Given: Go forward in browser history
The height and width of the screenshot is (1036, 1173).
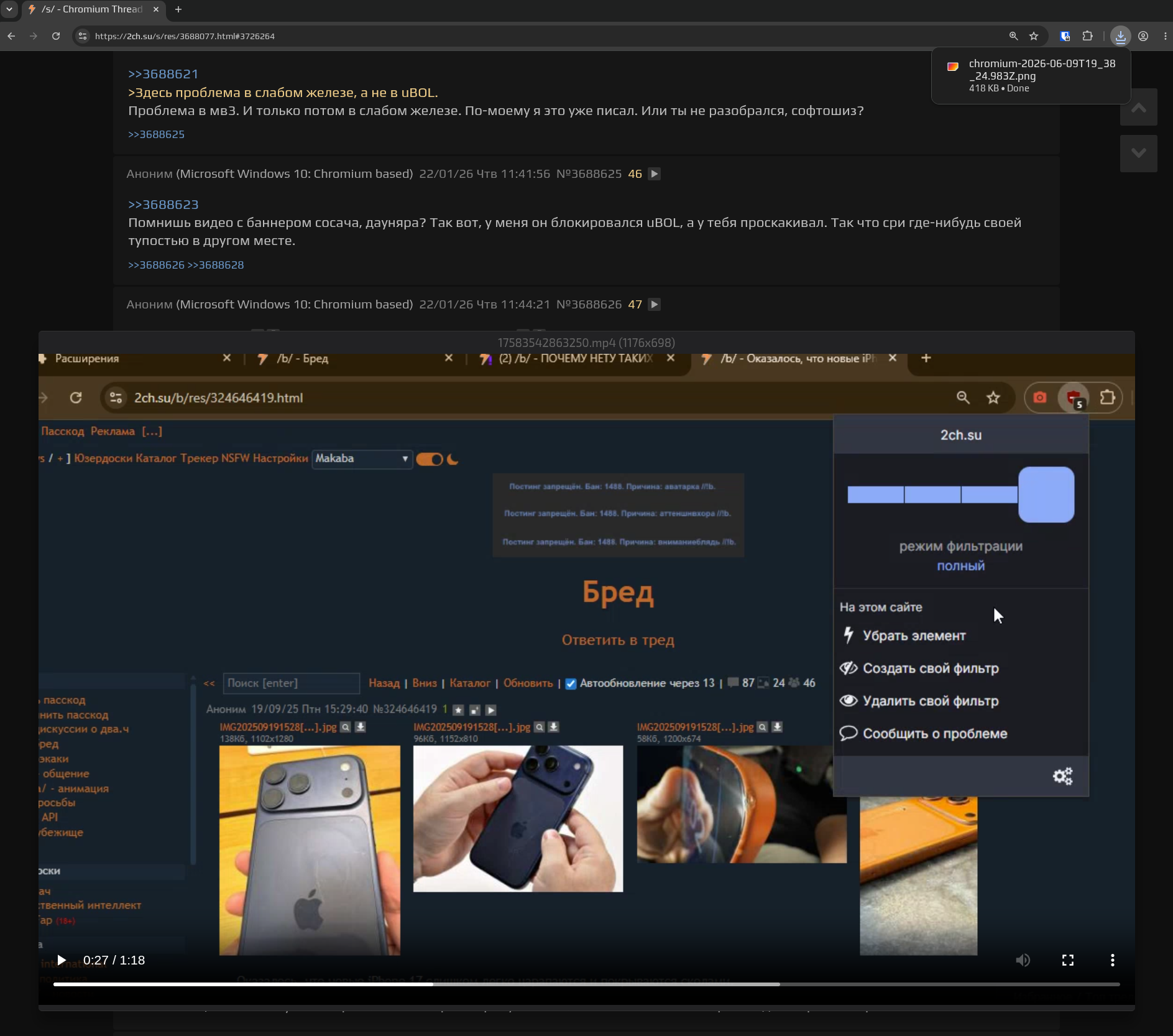Looking at the screenshot, I should point(34,36).
